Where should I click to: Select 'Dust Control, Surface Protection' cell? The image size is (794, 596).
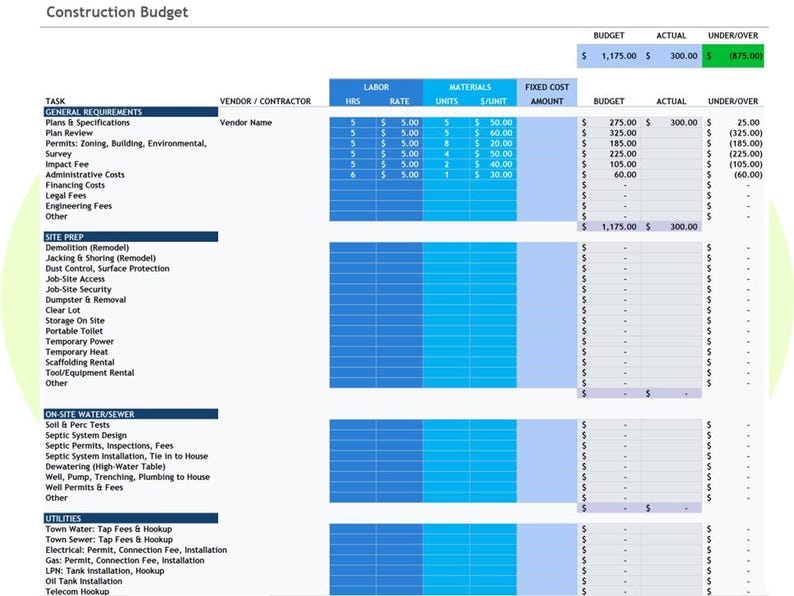click(107, 269)
